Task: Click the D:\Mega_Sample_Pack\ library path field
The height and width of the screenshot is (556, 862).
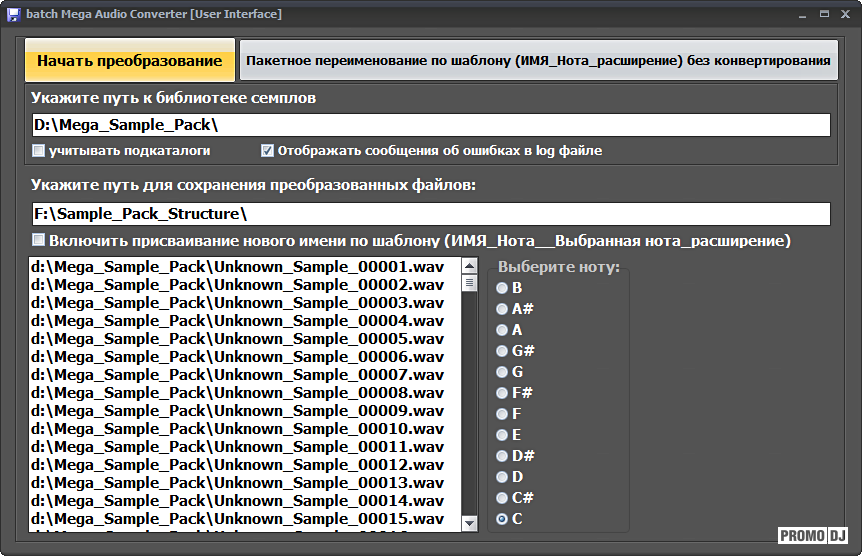Action: click(x=430, y=125)
